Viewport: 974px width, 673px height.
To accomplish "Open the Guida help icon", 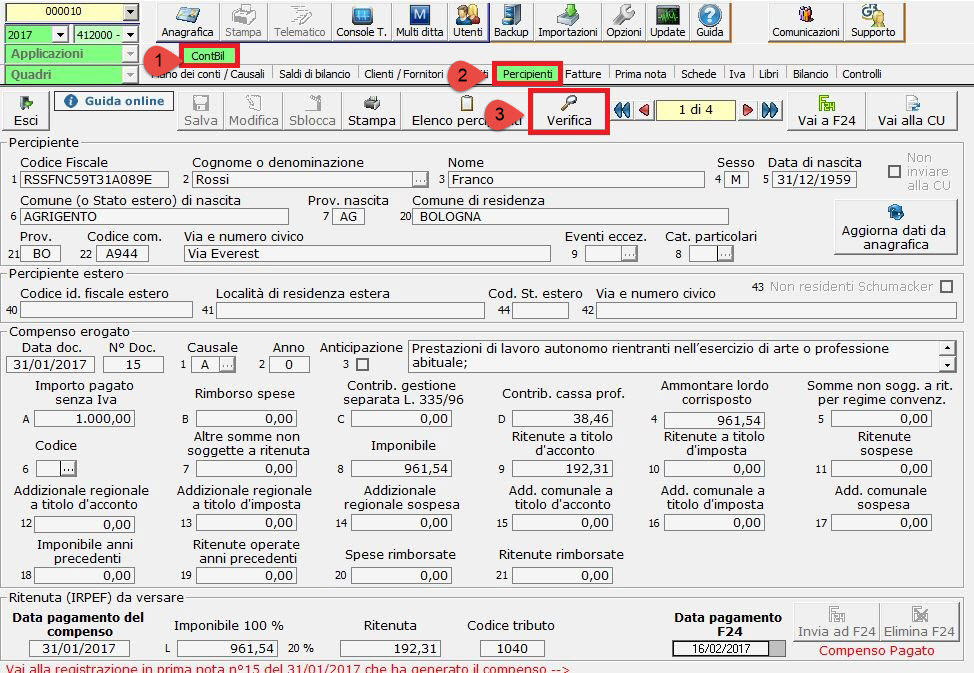I will pyautogui.click(x=709, y=22).
